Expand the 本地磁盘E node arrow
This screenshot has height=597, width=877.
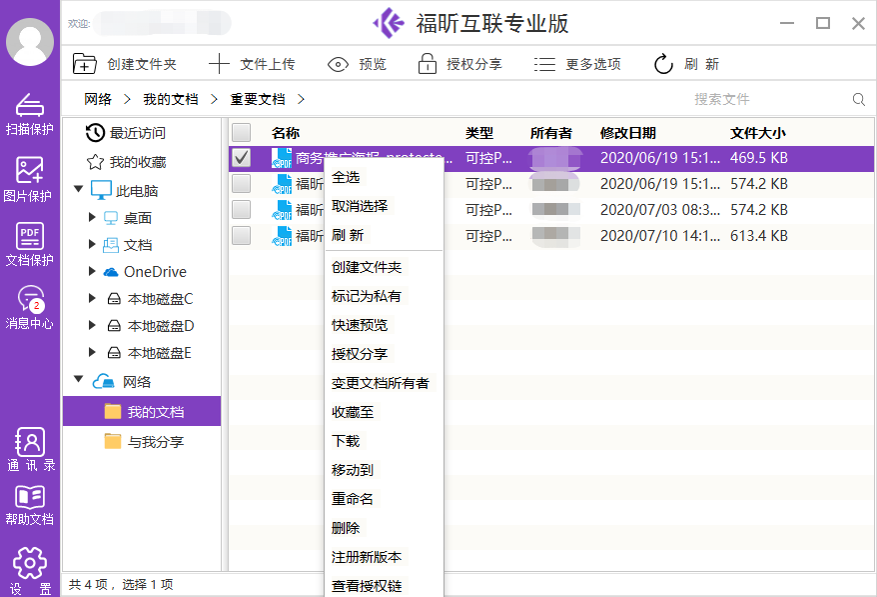click(92, 352)
